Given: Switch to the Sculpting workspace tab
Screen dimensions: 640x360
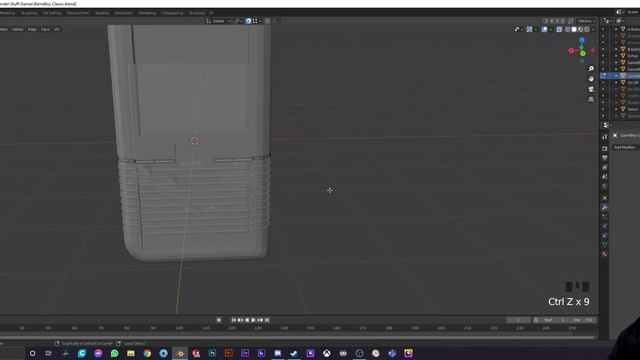Looking at the screenshot, I should tap(29, 13).
